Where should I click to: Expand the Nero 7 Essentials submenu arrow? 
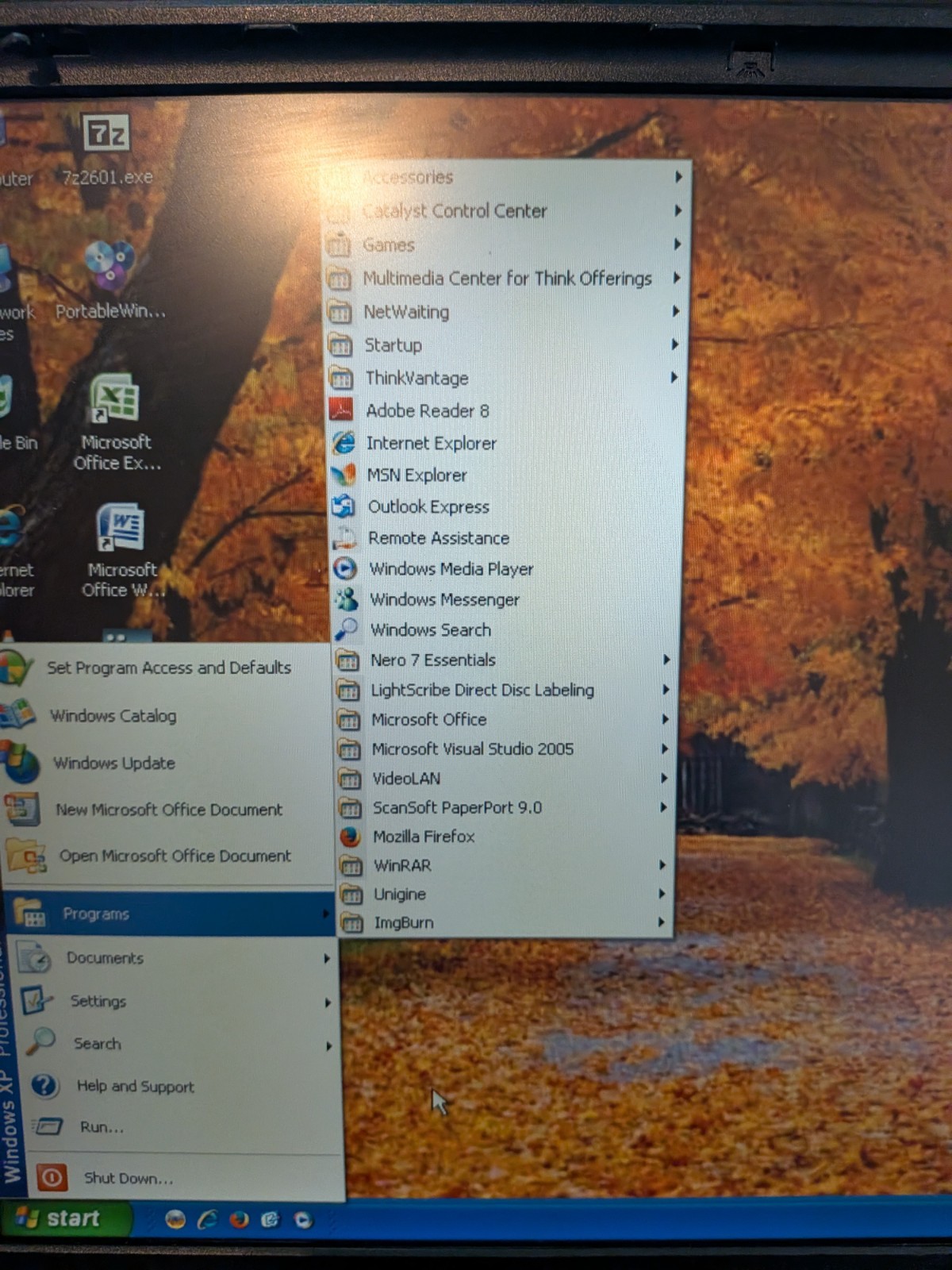click(x=666, y=660)
